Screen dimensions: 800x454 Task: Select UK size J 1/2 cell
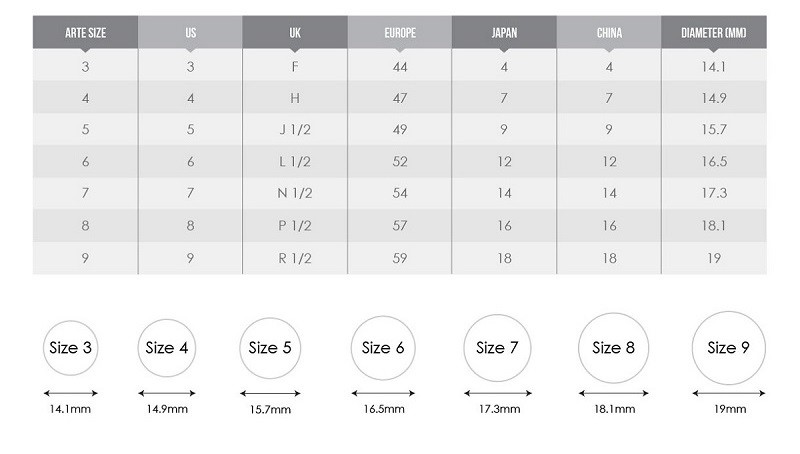click(295, 130)
